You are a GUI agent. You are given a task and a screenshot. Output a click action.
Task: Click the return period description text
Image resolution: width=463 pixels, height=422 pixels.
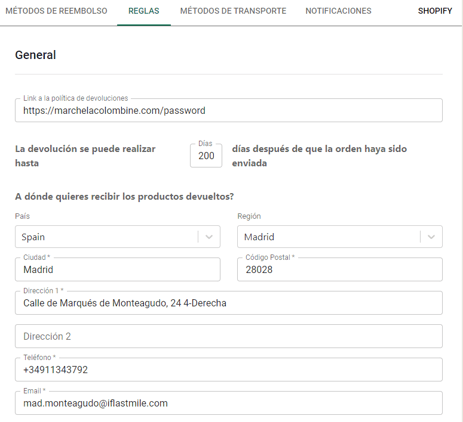[85, 156]
